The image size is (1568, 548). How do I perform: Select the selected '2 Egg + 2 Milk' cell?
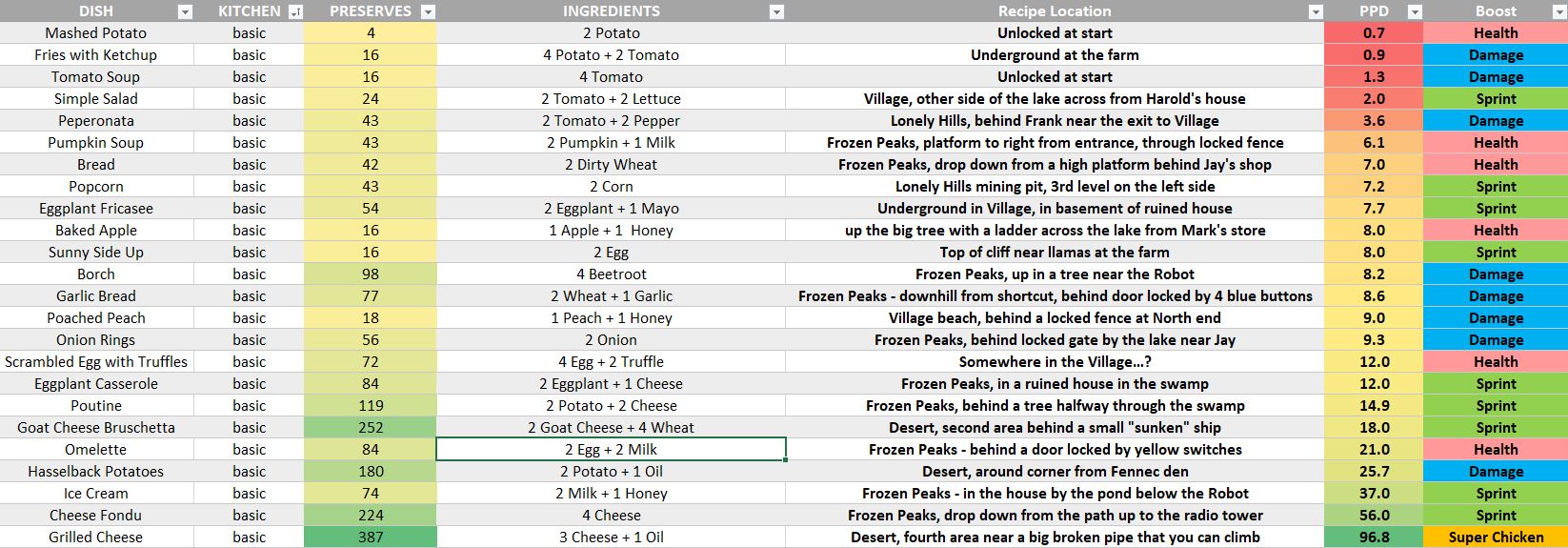tap(611, 450)
